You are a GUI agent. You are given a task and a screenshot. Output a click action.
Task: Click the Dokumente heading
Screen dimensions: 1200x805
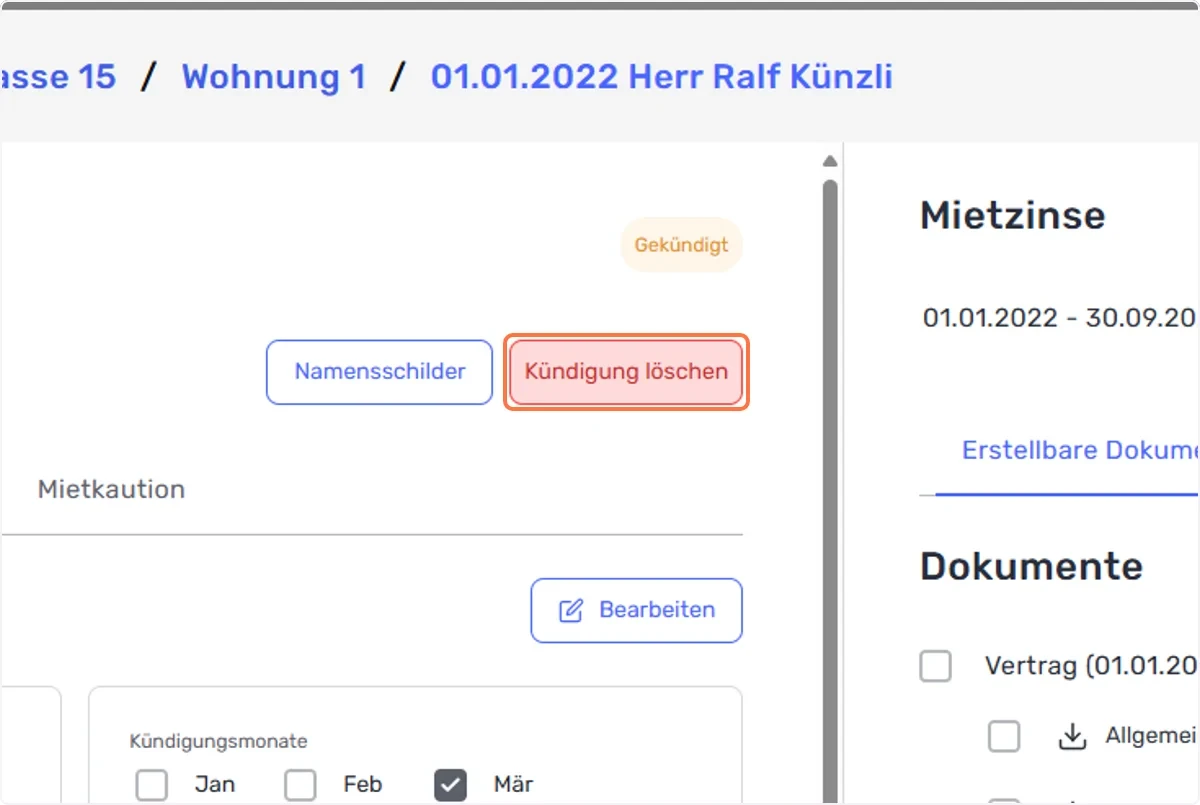point(1031,566)
